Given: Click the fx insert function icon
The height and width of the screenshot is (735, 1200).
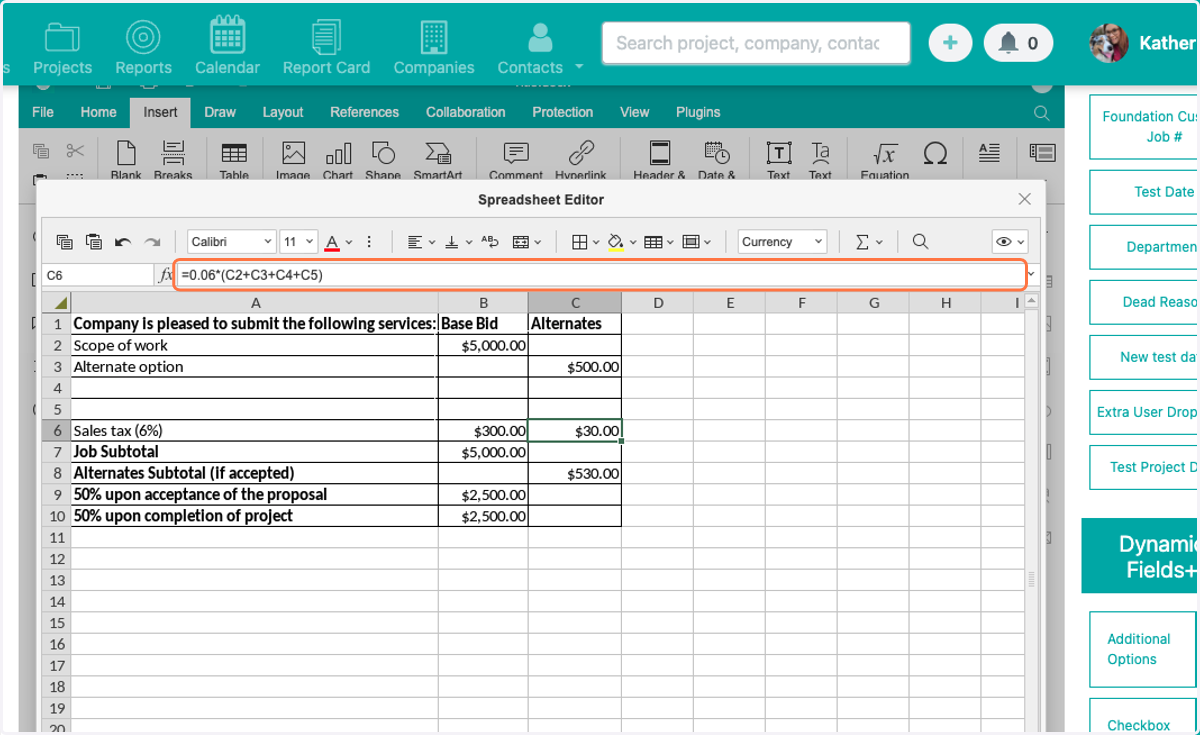Looking at the screenshot, I should 165,274.
